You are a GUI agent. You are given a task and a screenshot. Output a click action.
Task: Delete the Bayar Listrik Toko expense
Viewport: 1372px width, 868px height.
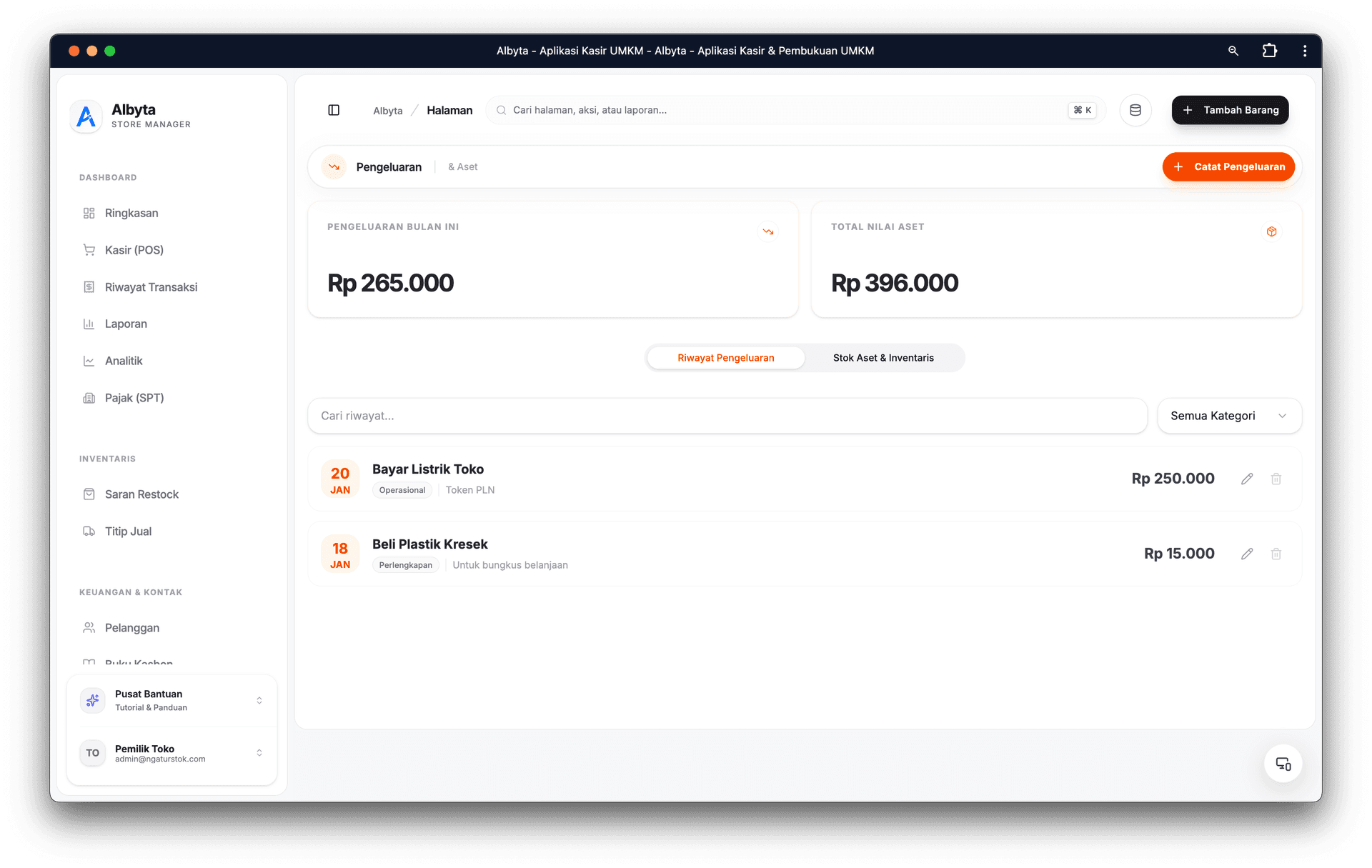coord(1276,479)
